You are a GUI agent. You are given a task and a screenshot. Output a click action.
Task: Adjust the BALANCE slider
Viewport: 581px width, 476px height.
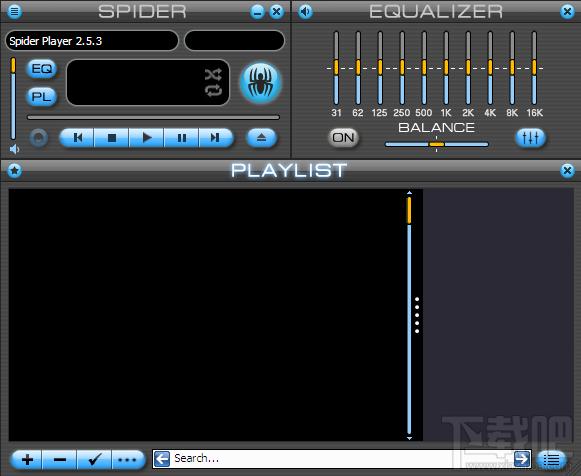[436, 144]
